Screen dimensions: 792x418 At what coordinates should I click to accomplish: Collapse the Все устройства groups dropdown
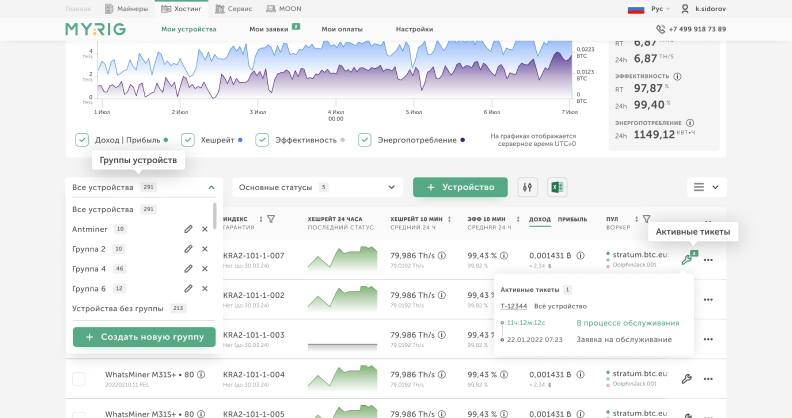click(x=210, y=187)
